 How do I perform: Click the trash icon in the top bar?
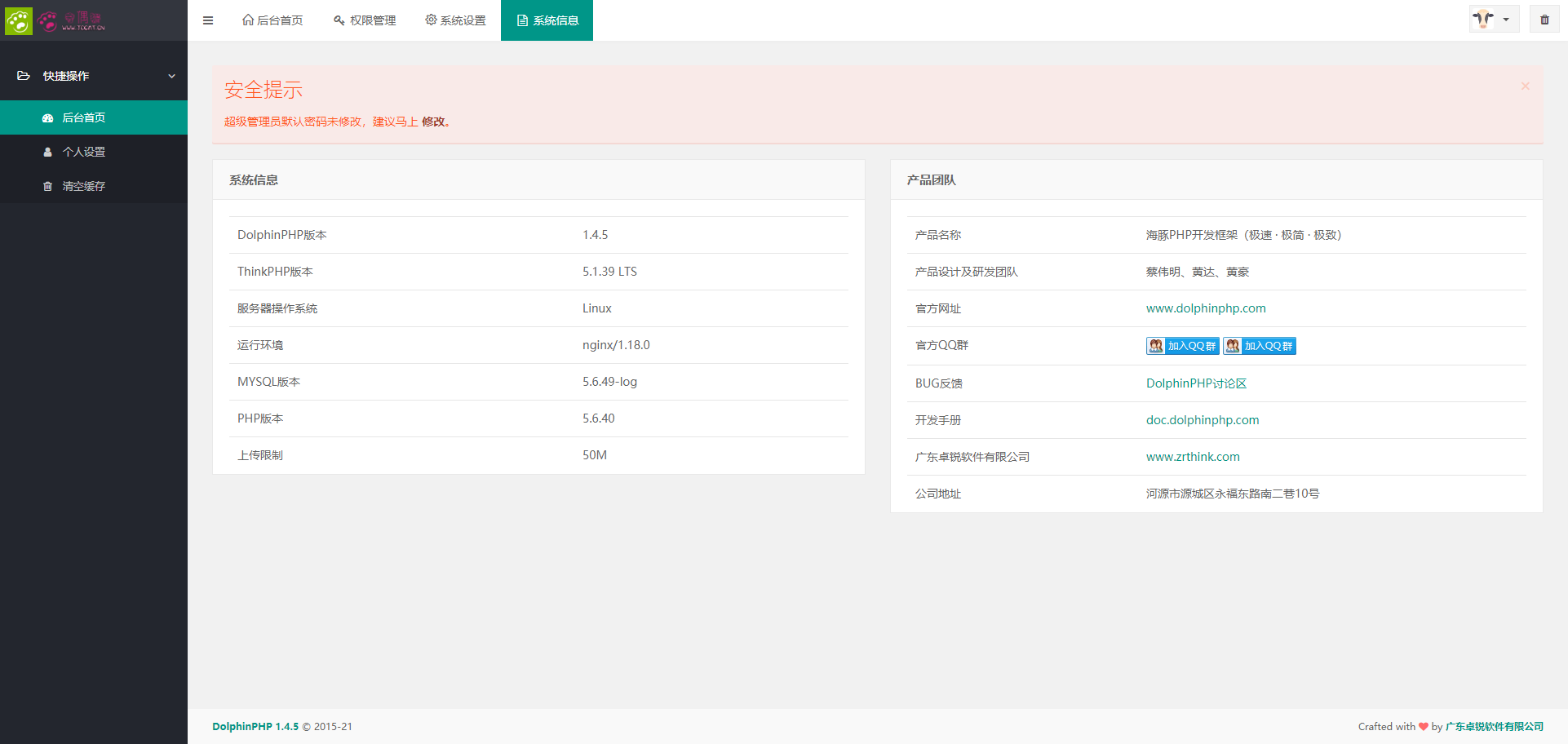[x=1544, y=20]
